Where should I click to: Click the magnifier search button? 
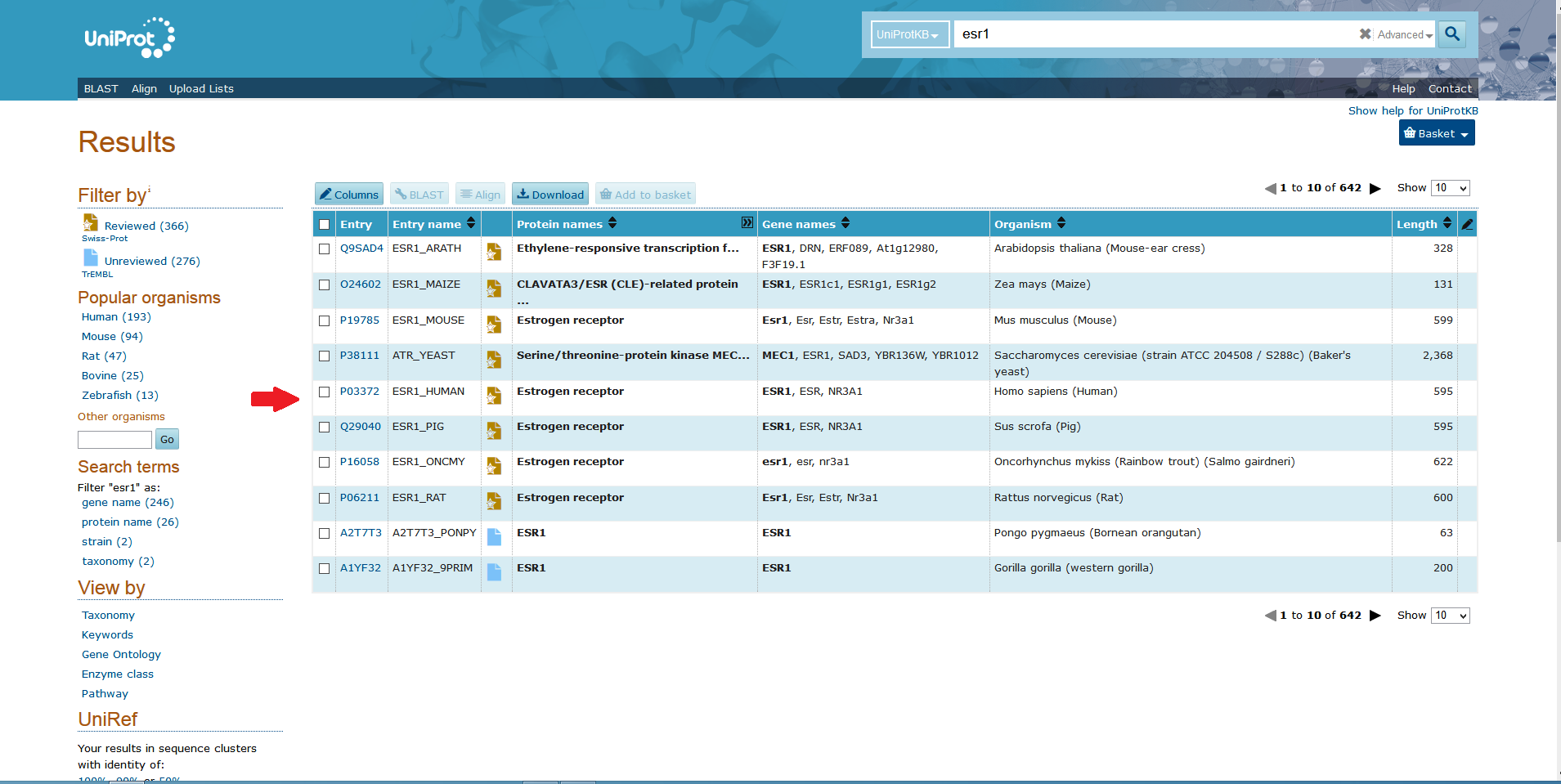pos(1452,34)
